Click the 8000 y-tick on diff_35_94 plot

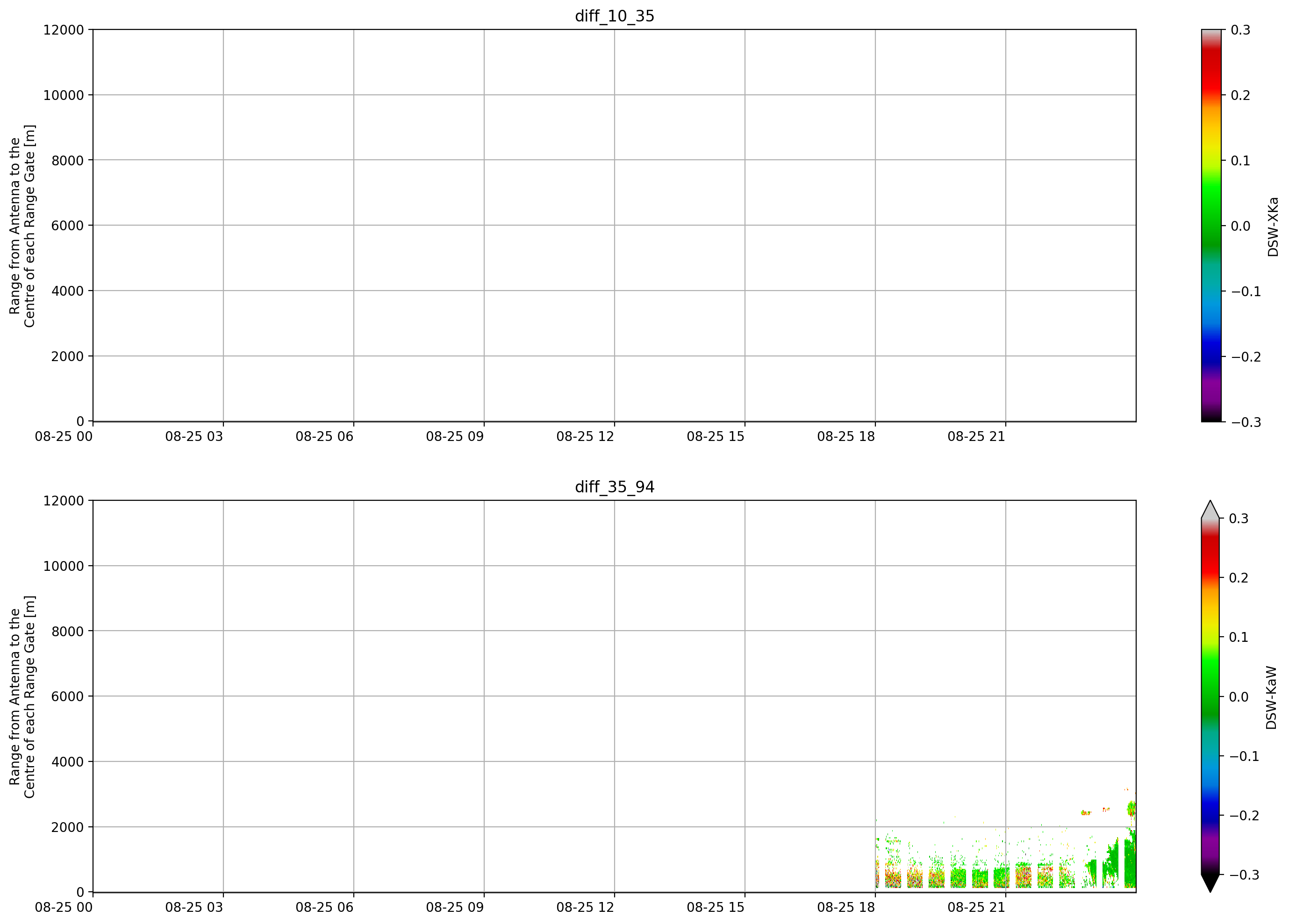[x=68, y=632]
